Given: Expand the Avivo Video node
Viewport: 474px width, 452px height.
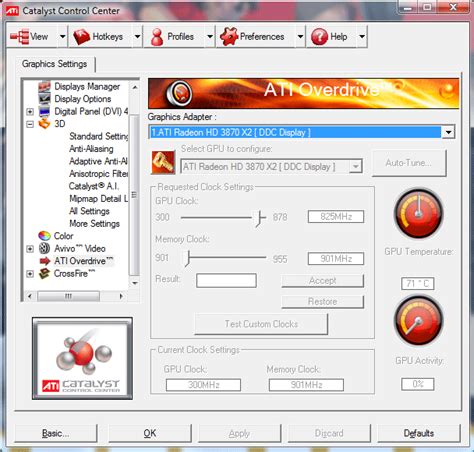Looking at the screenshot, I should click(x=30, y=249).
